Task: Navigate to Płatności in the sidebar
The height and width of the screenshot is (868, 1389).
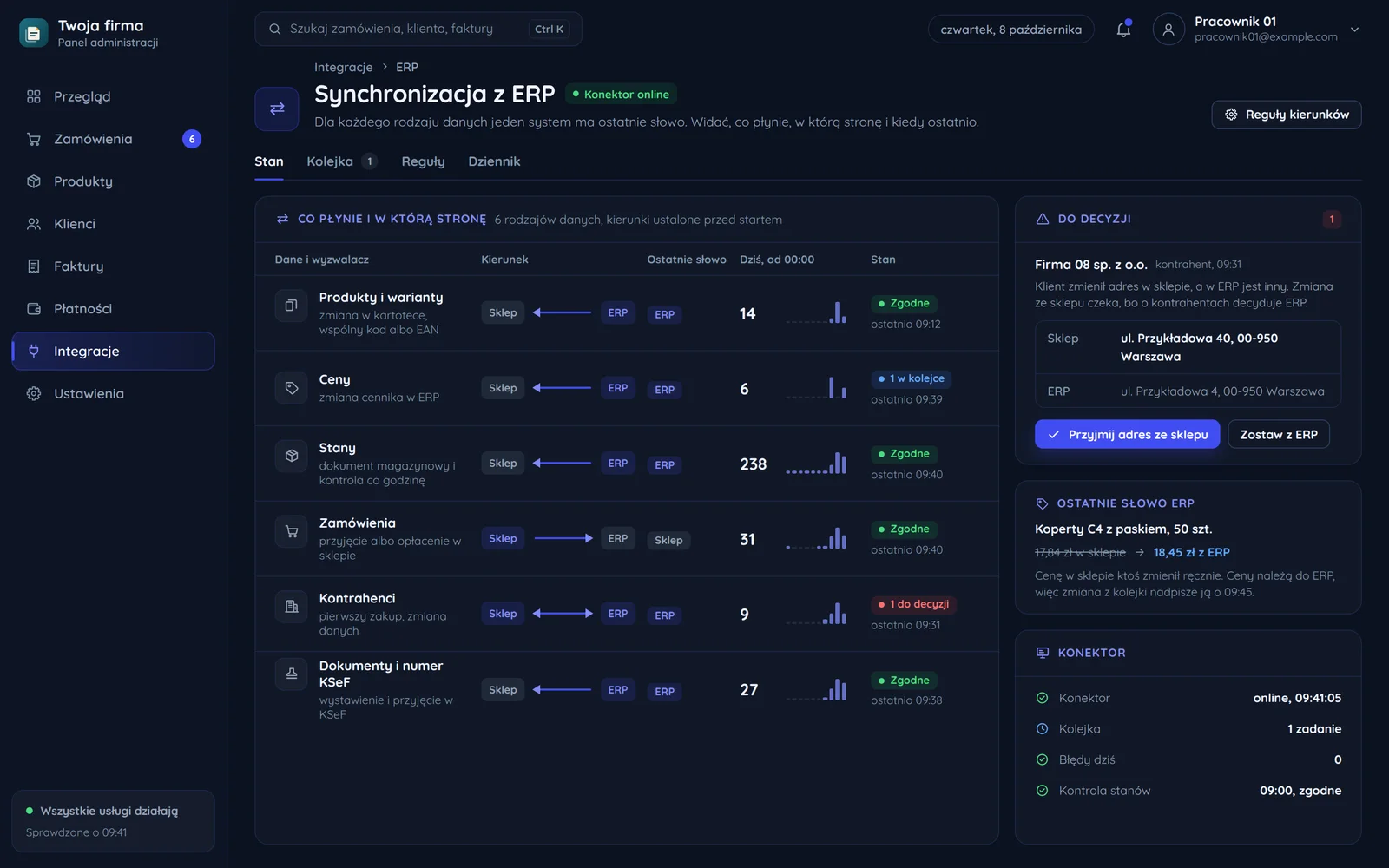Action: click(113, 309)
